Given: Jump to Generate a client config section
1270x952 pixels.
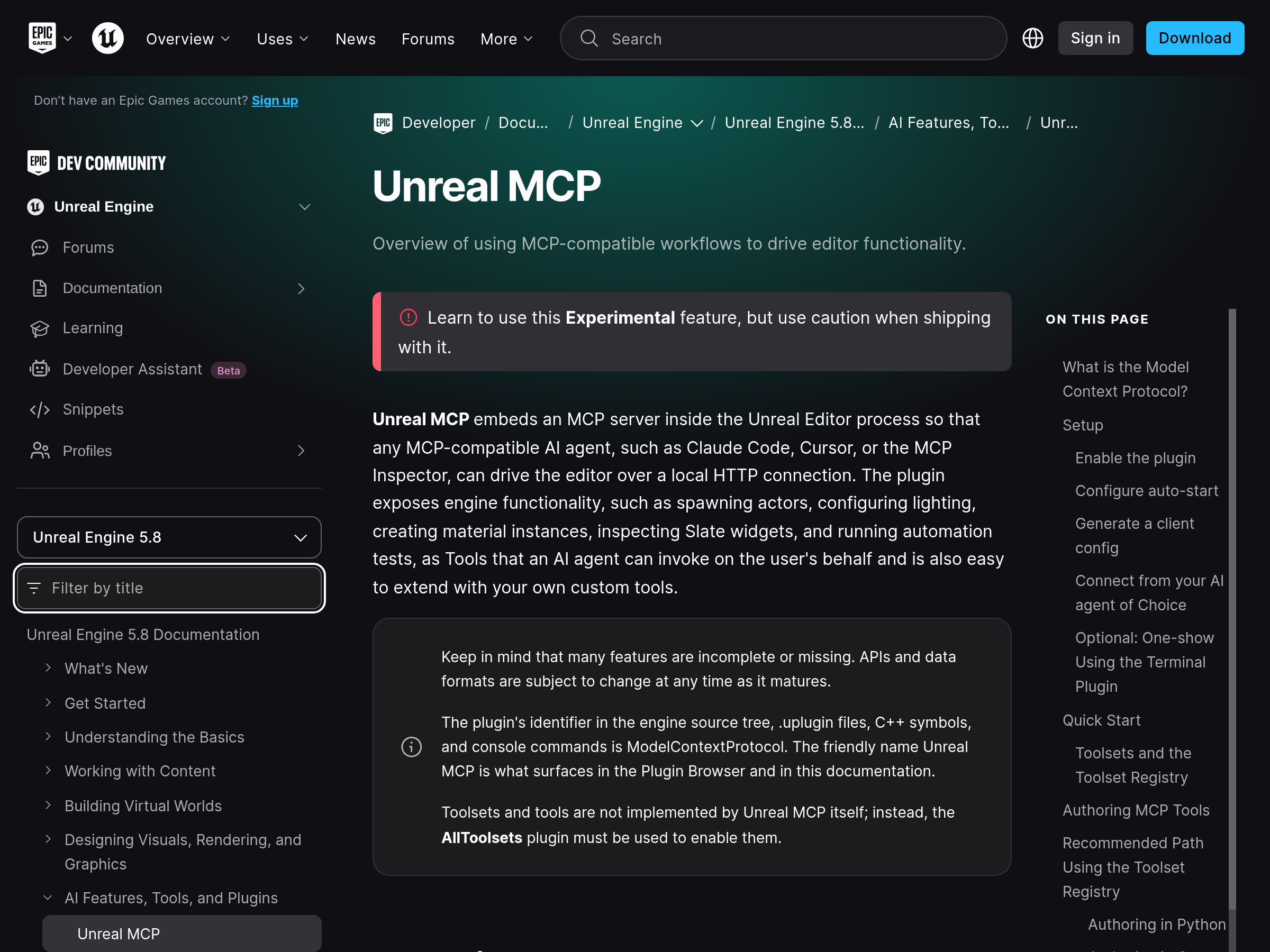Looking at the screenshot, I should pos(1135,536).
